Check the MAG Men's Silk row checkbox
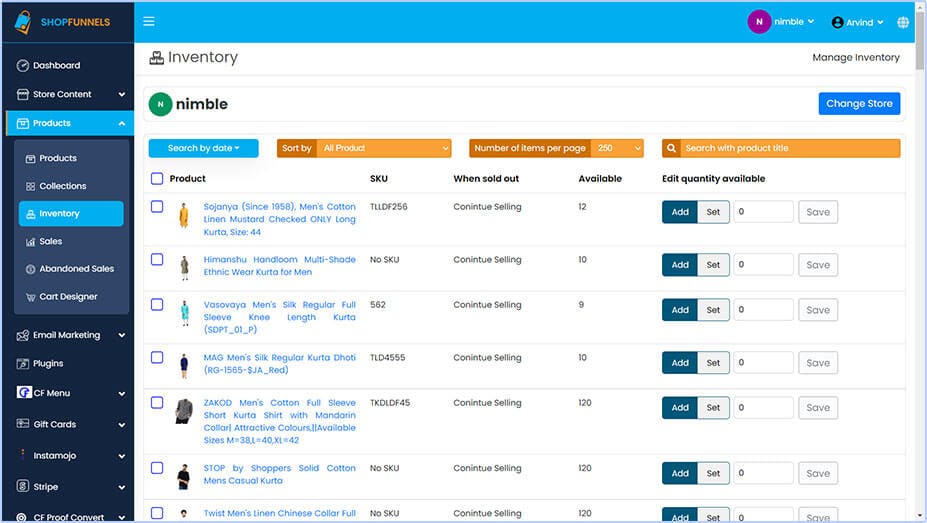This screenshot has width=927, height=523. pos(157,358)
